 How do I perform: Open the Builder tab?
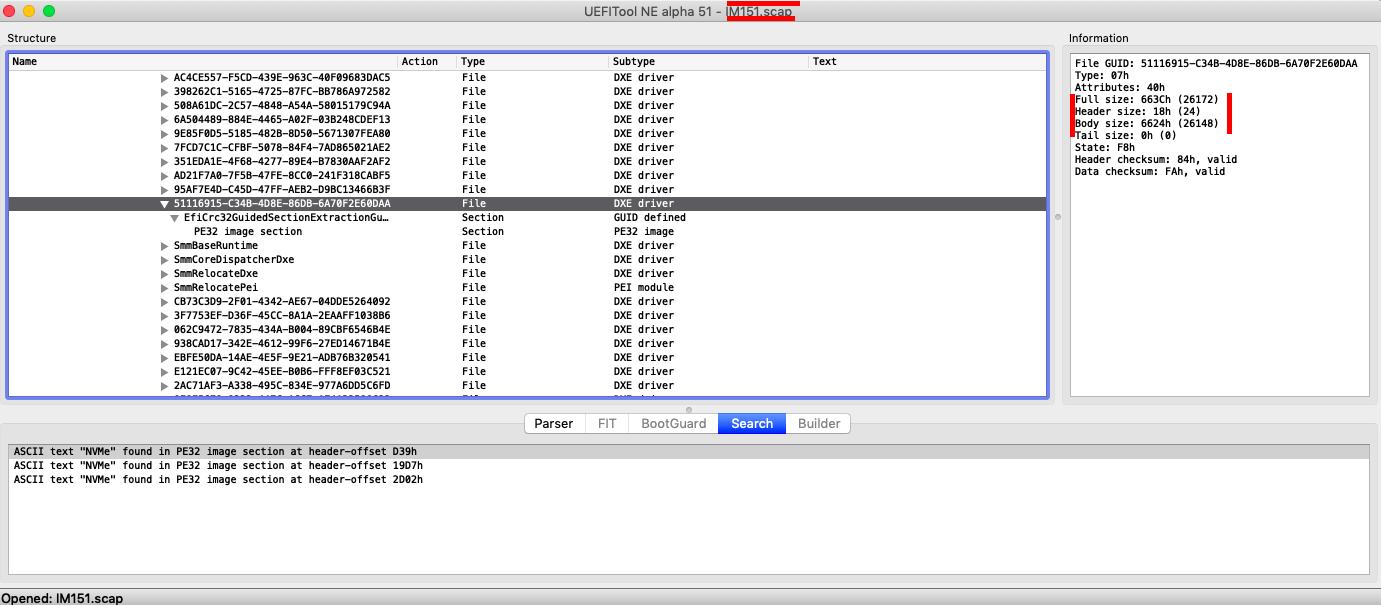click(819, 424)
